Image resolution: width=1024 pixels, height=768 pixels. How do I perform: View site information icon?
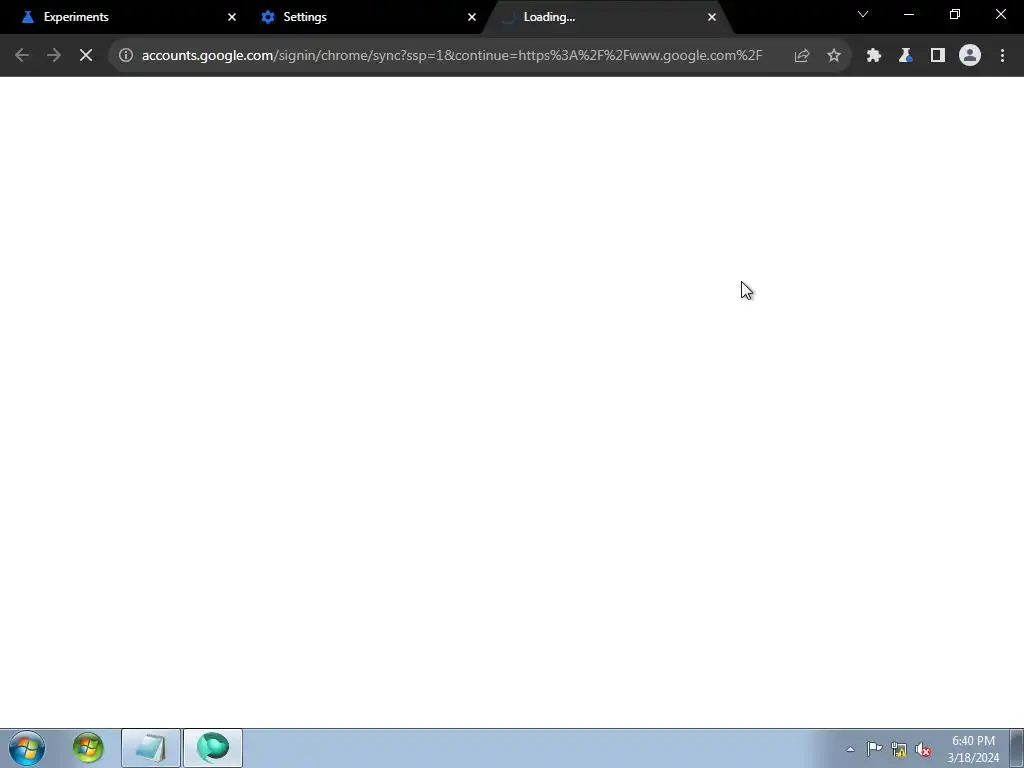(x=126, y=56)
